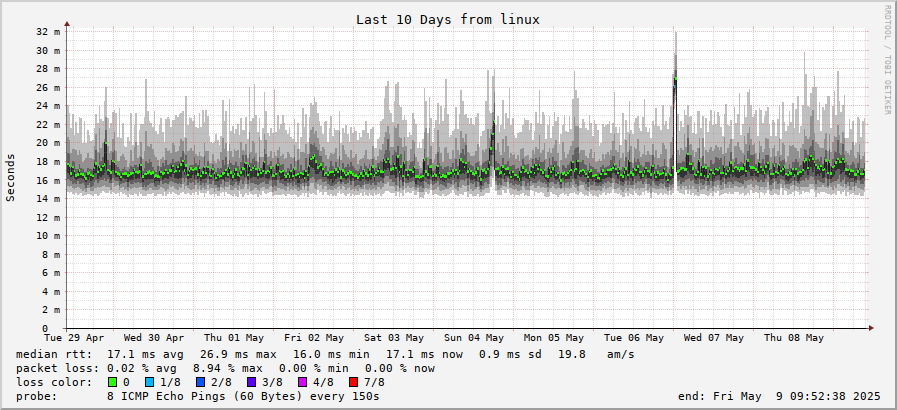Click the '2 m' y-axis tick label
Screen dimensions: 897x410
pyautogui.click(x=51, y=310)
